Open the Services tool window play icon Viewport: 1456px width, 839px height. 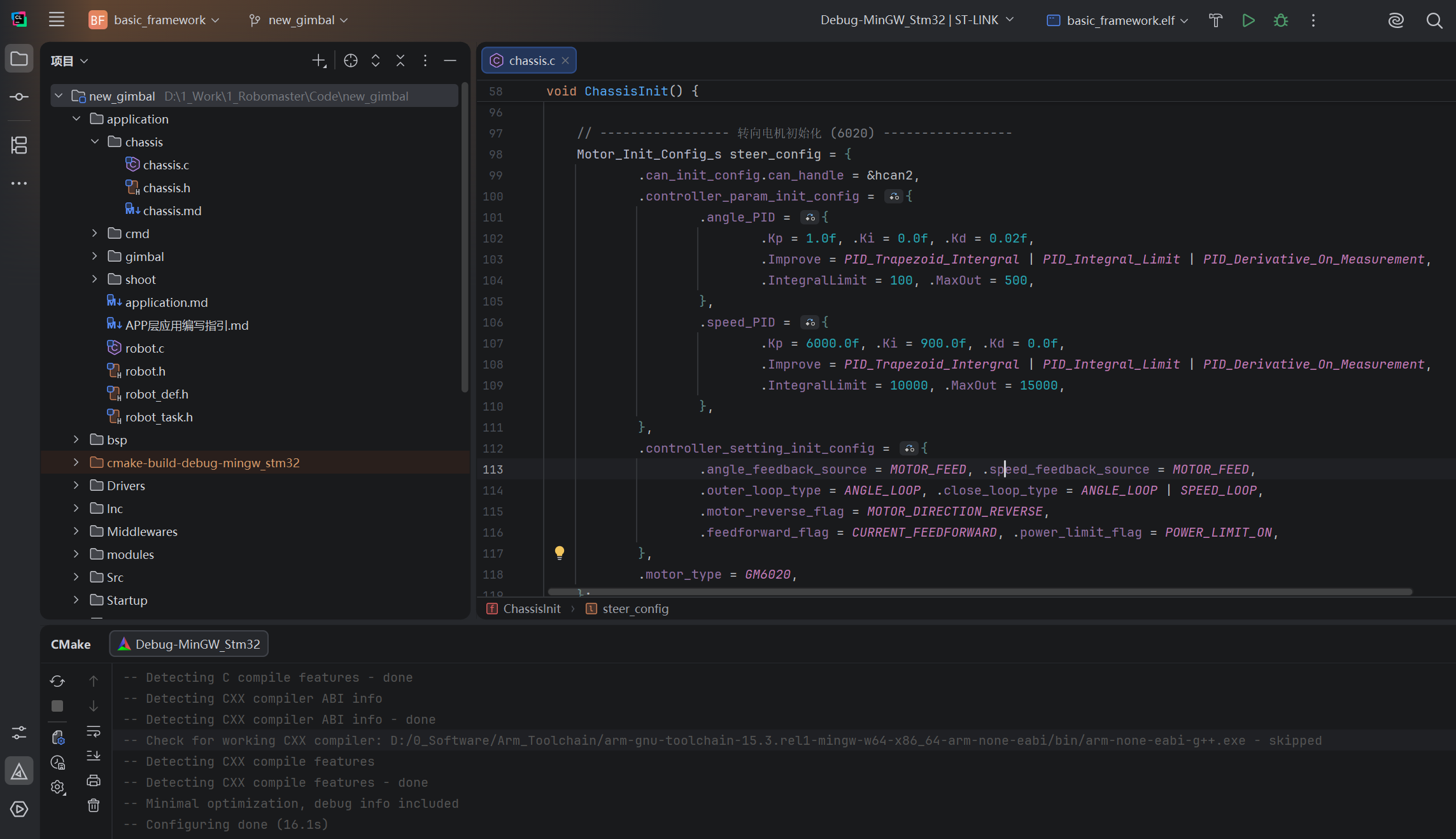point(19,809)
